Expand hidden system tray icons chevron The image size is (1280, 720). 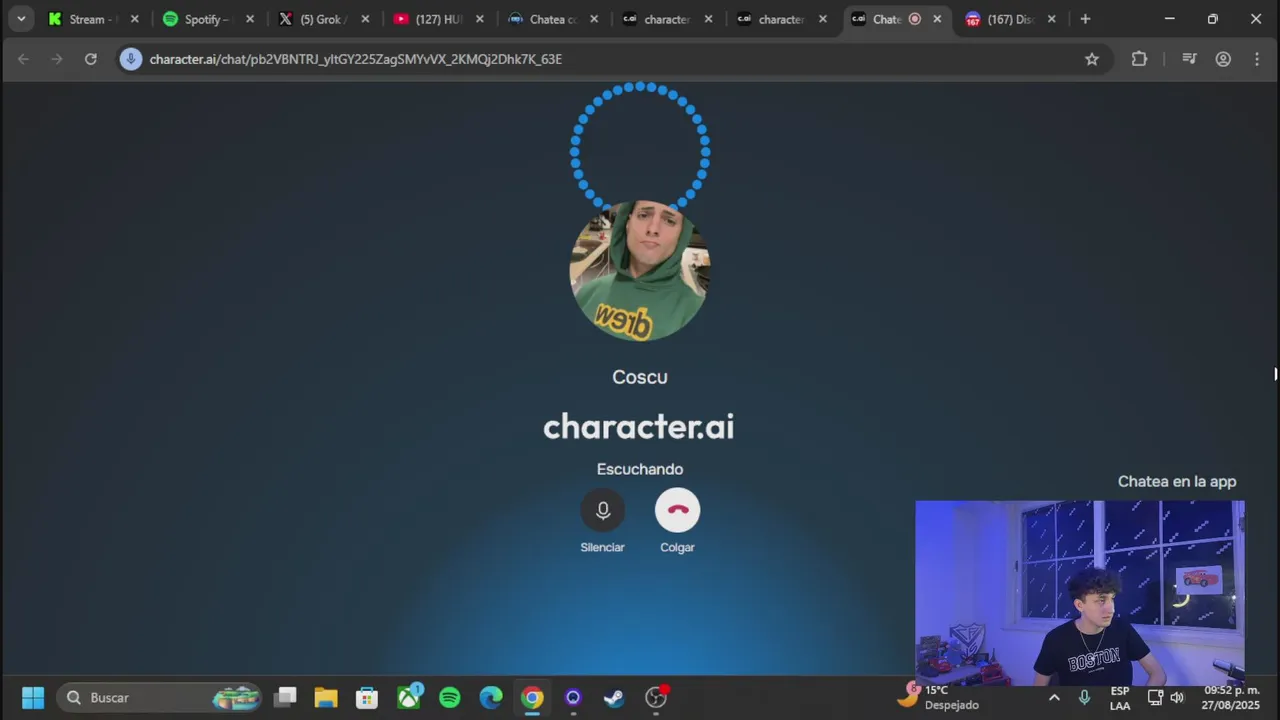tap(1054, 697)
